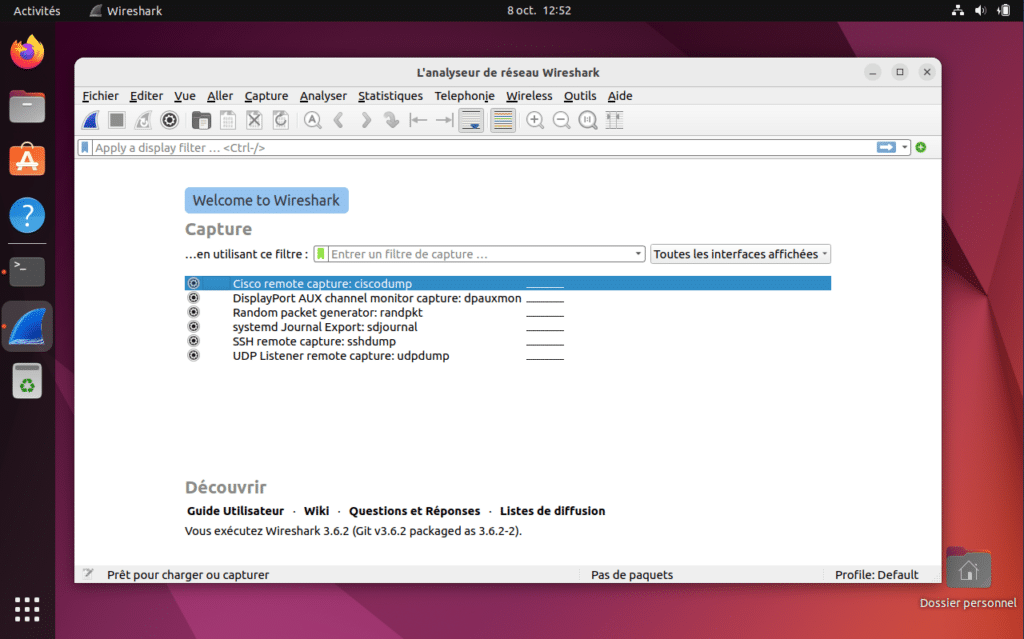The width and height of the screenshot is (1024, 639).
Task: Click the Restart current capture icon
Action: coord(143,120)
